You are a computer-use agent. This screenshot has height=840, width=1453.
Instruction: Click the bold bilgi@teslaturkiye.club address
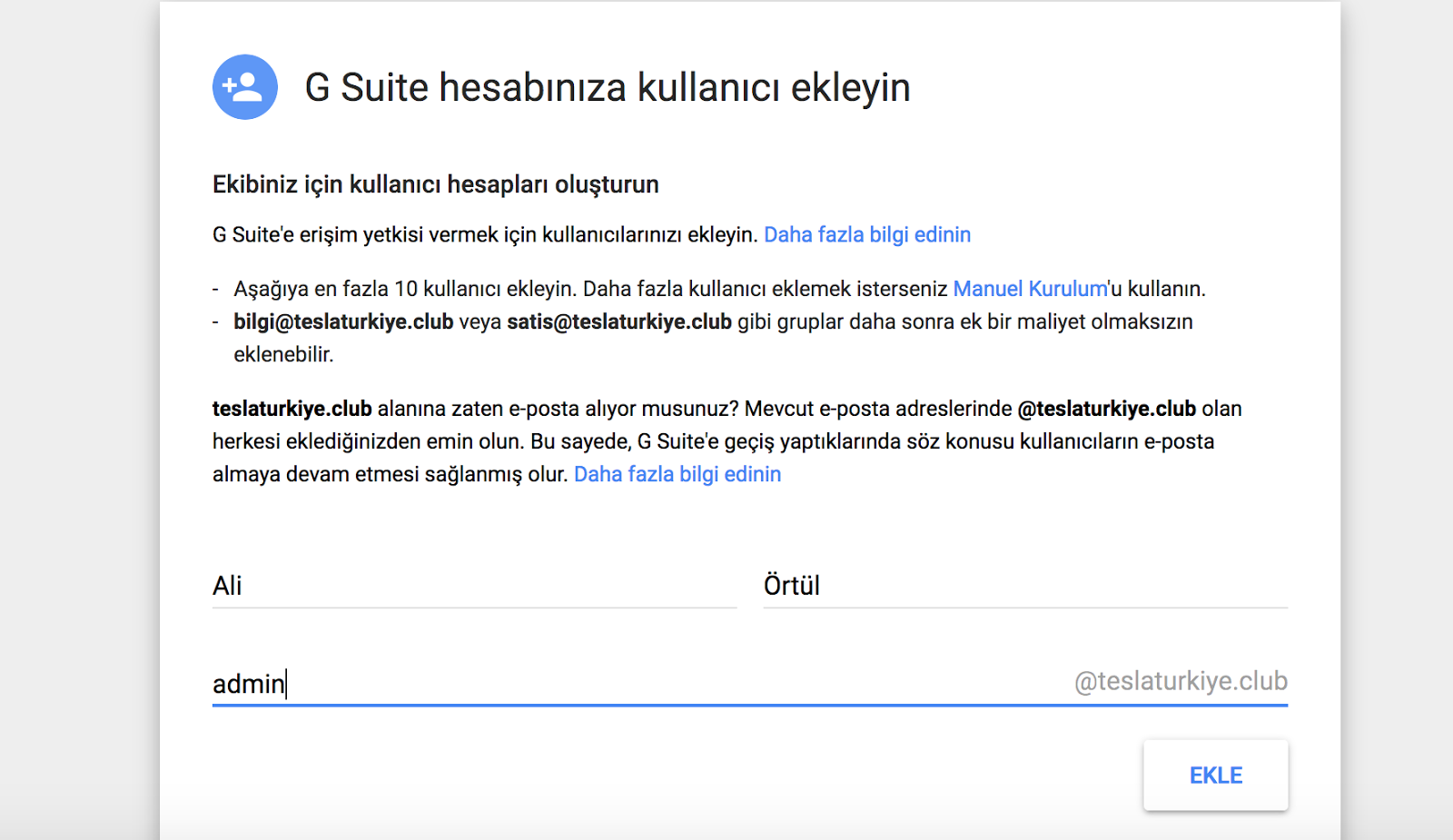point(343,321)
